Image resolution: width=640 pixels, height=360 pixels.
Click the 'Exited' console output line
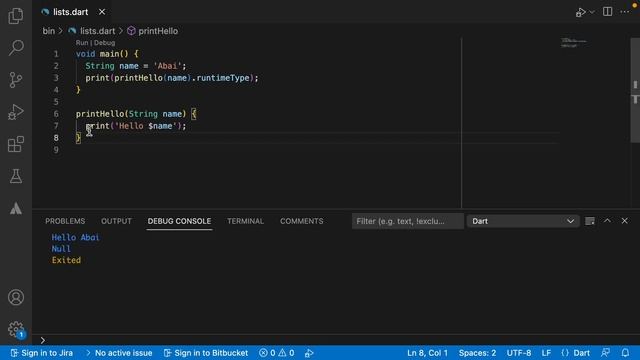66,260
